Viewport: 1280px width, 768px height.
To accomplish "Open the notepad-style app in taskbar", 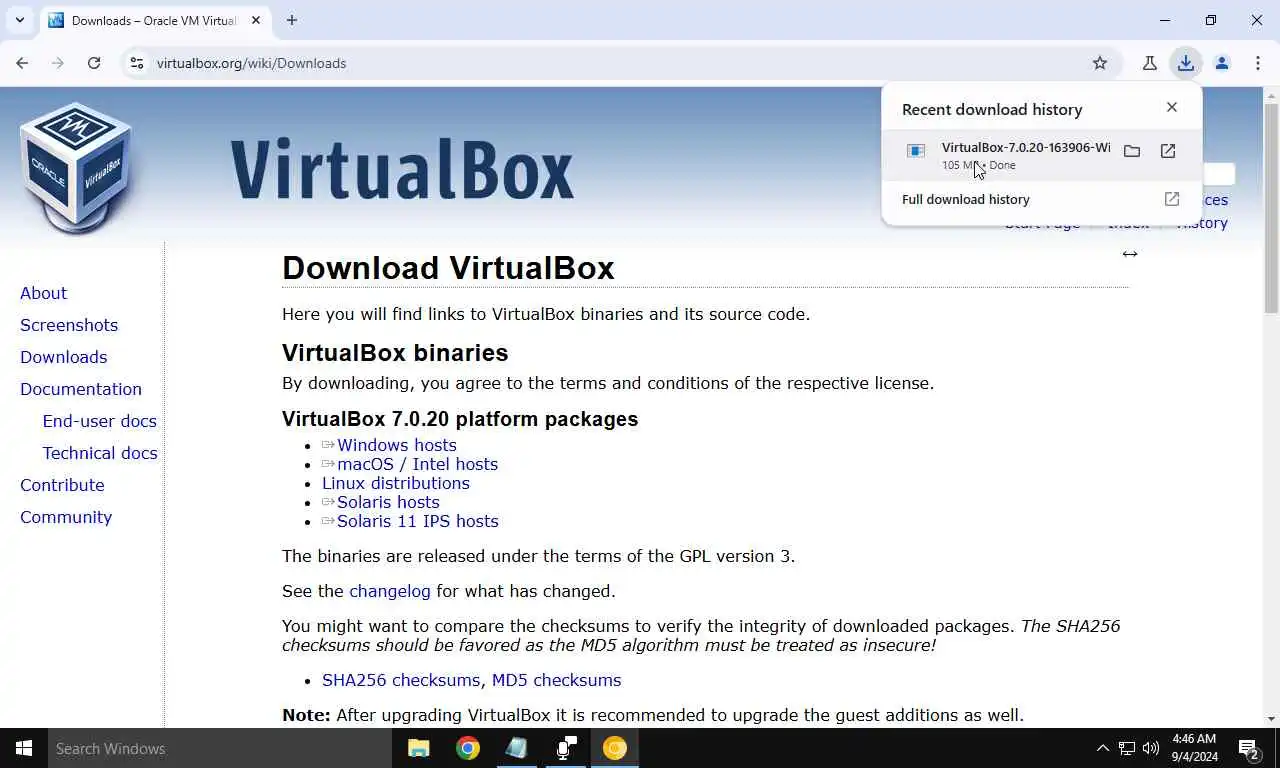I will tap(516, 748).
